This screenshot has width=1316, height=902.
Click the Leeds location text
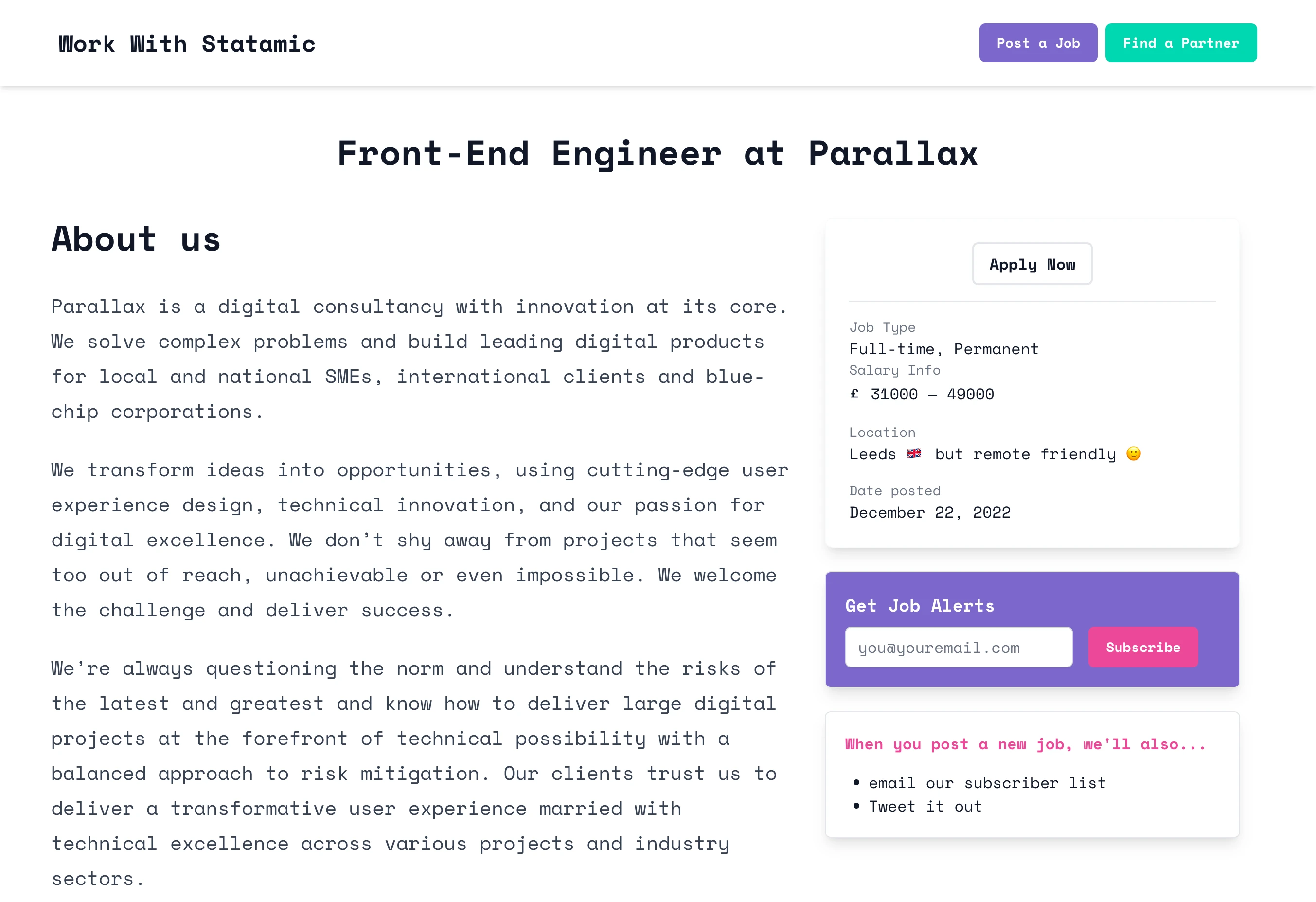pos(872,454)
